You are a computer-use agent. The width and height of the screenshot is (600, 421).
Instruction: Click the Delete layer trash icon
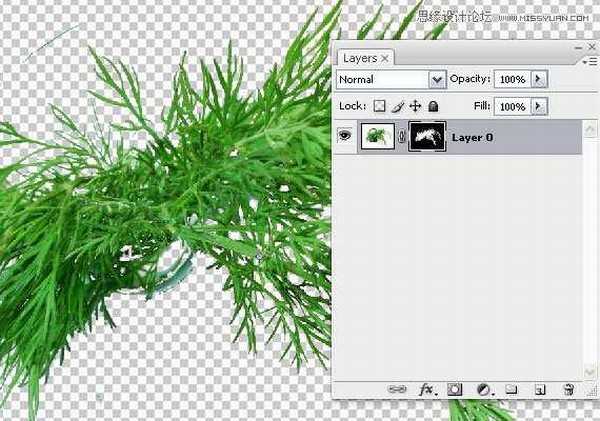pyautogui.click(x=568, y=388)
